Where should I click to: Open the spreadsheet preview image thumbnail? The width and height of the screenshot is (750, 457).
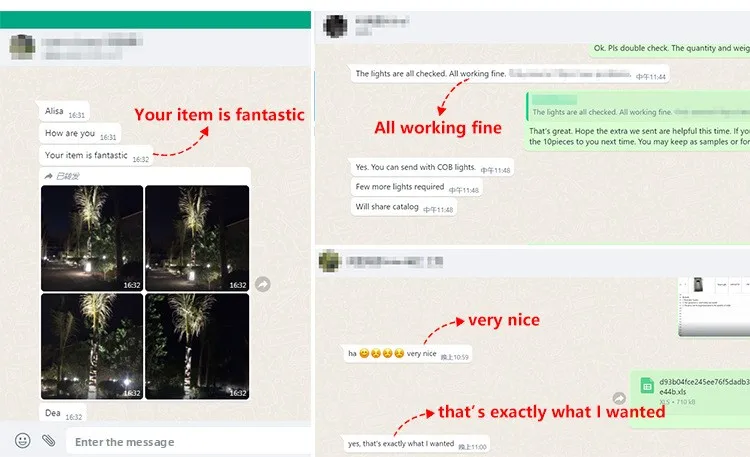coord(714,307)
